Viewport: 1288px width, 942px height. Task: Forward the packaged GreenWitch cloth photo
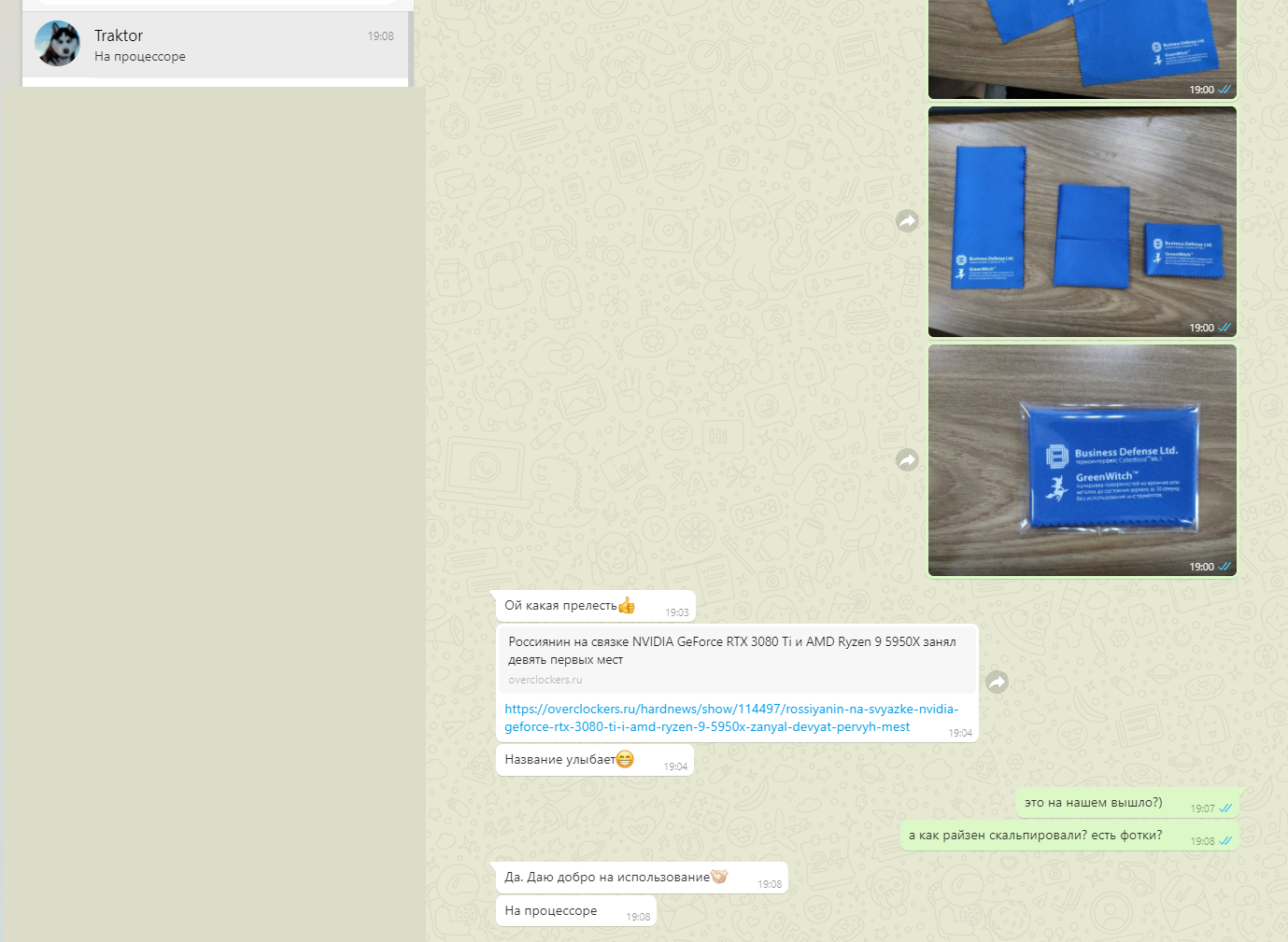pyautogui.click(x=908, y=459)
